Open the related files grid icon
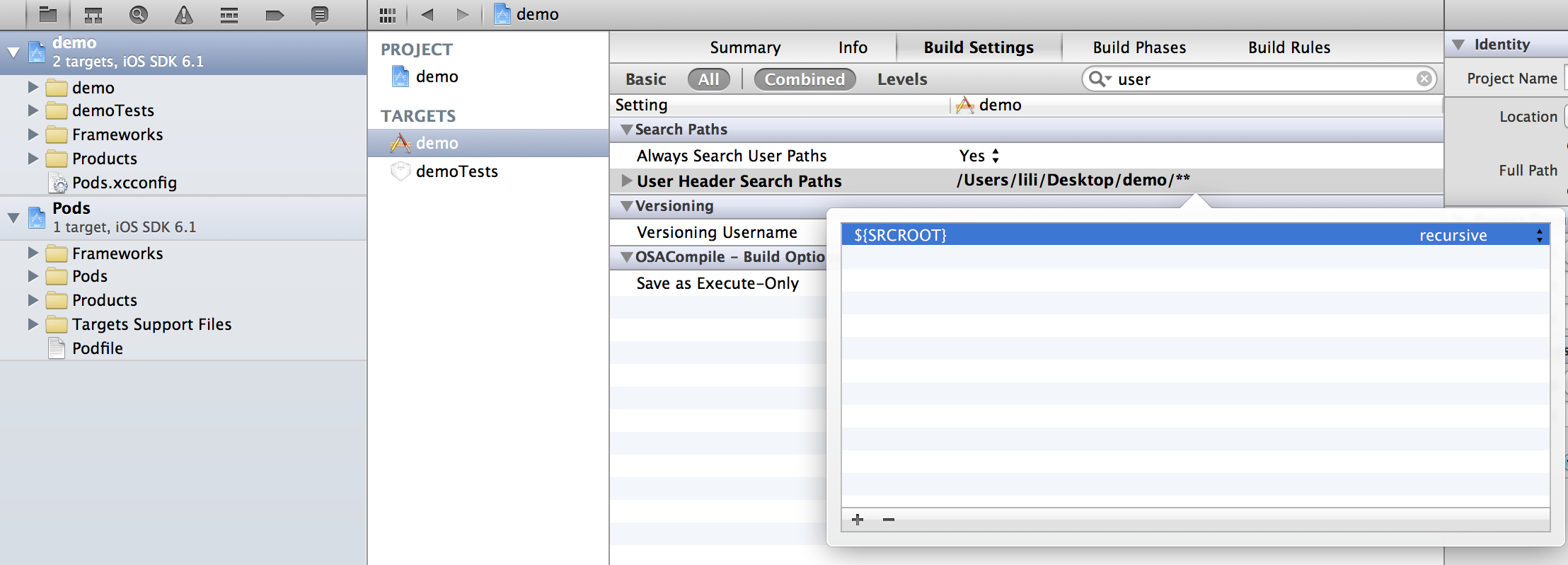The width and height of the screenshot is (1568, 565). pyautogui.click(x=388, y=15)
